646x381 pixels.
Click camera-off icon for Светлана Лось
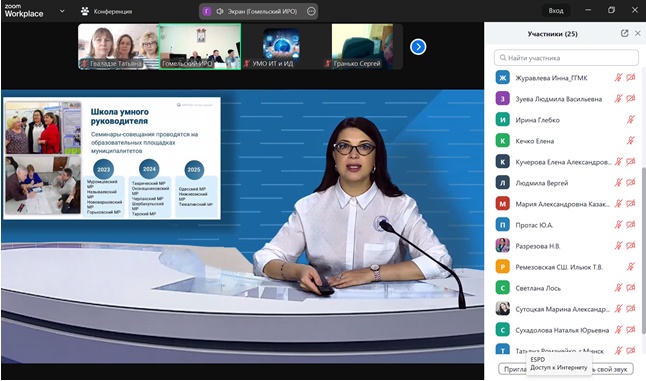point(630,288)
